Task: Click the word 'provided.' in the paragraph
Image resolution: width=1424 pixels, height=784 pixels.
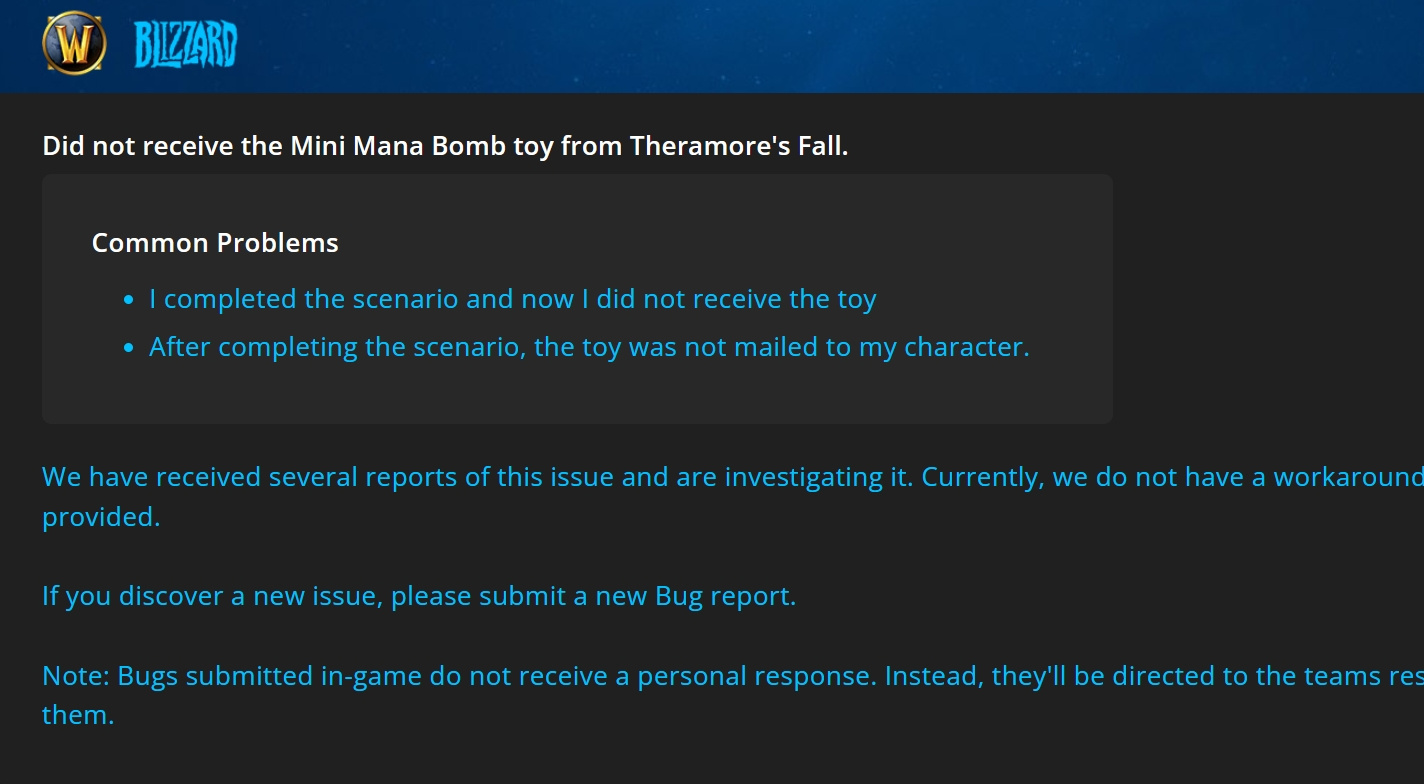Action: click(101, 517)
